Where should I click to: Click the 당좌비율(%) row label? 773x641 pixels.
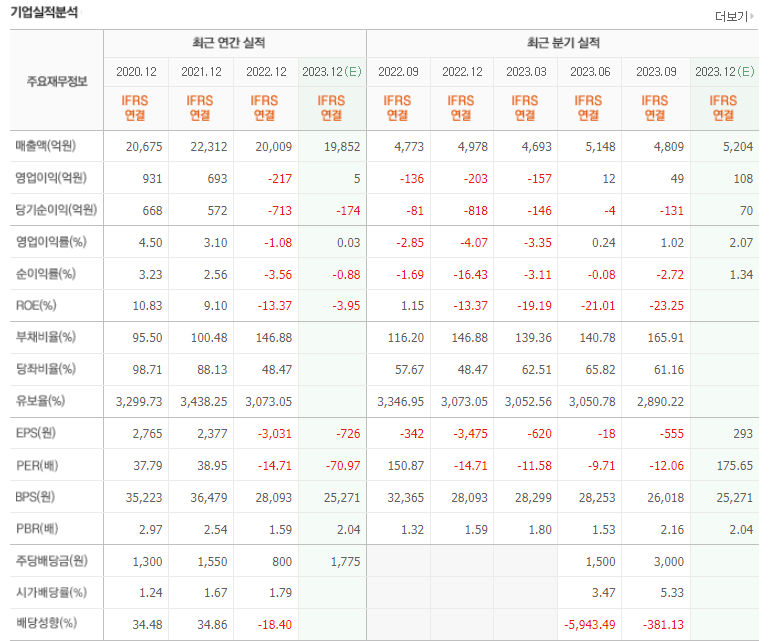45,369
